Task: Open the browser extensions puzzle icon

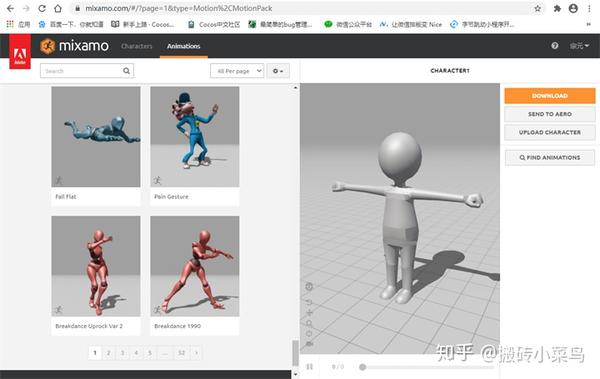Action: click(557, 8)
